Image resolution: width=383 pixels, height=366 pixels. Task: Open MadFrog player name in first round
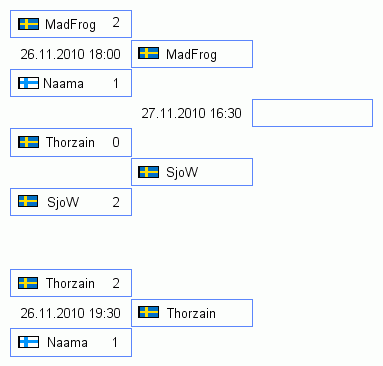pos(70,25)
